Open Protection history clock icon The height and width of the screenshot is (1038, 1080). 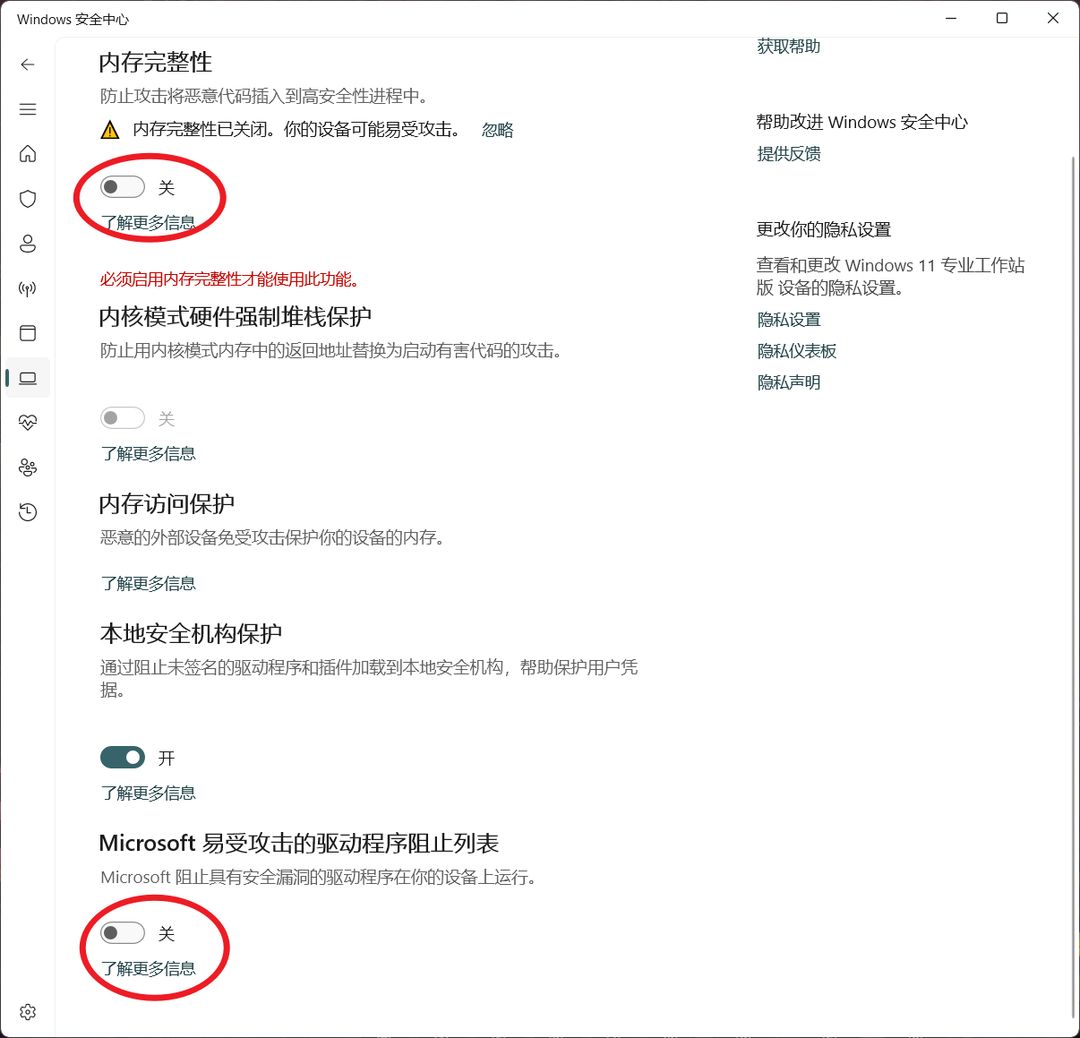coord(28,512)
